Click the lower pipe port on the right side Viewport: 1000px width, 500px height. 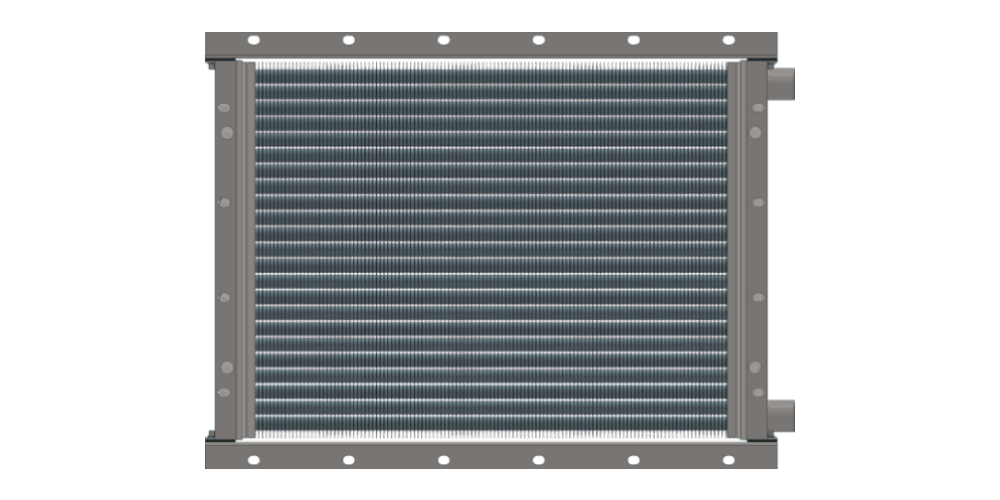781,414
